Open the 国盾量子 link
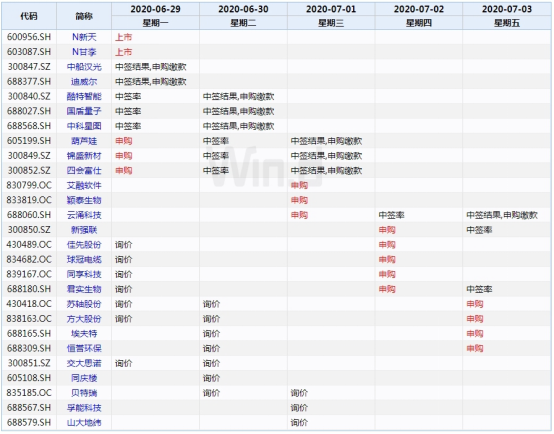 coord(84,111)
